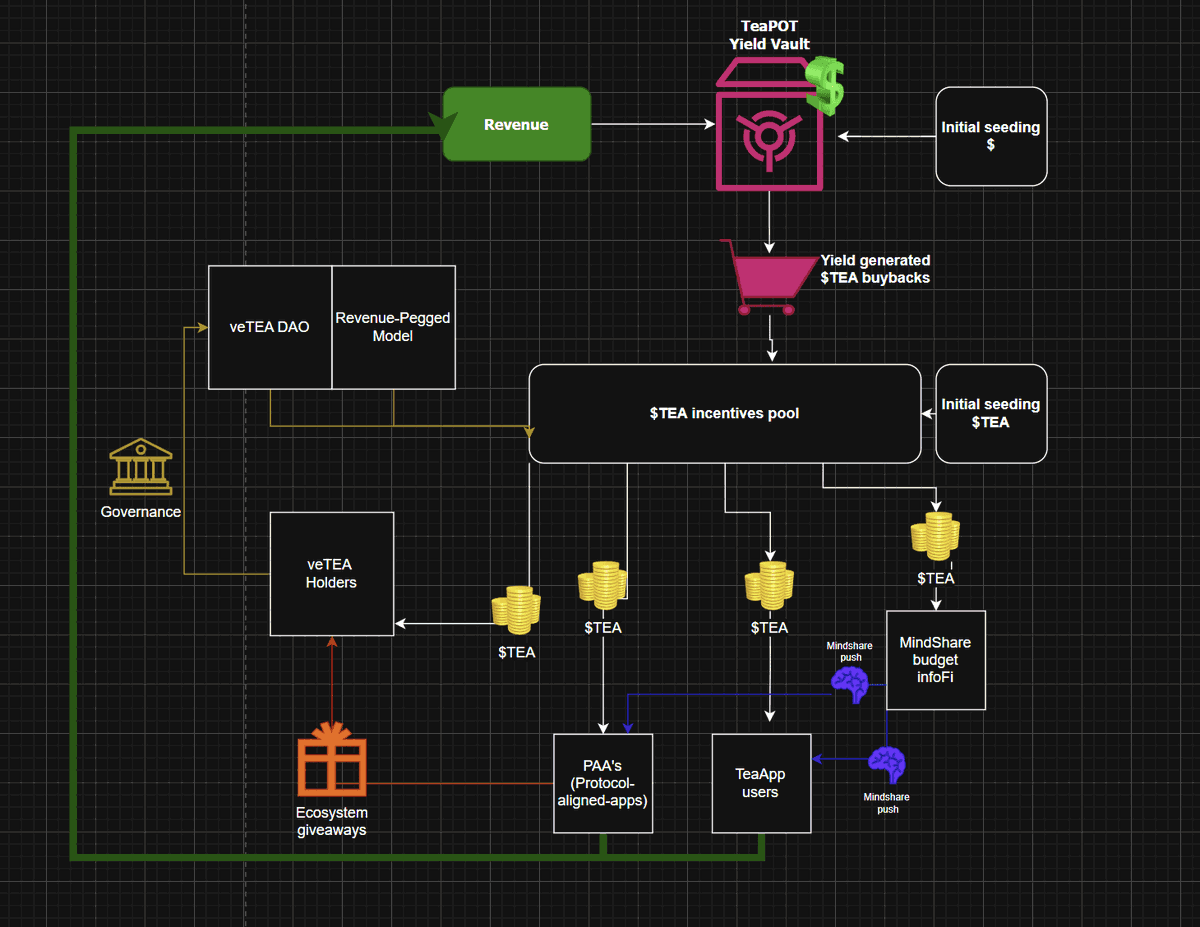Select the $TEA incentives pool box

(x=725, y=413)
